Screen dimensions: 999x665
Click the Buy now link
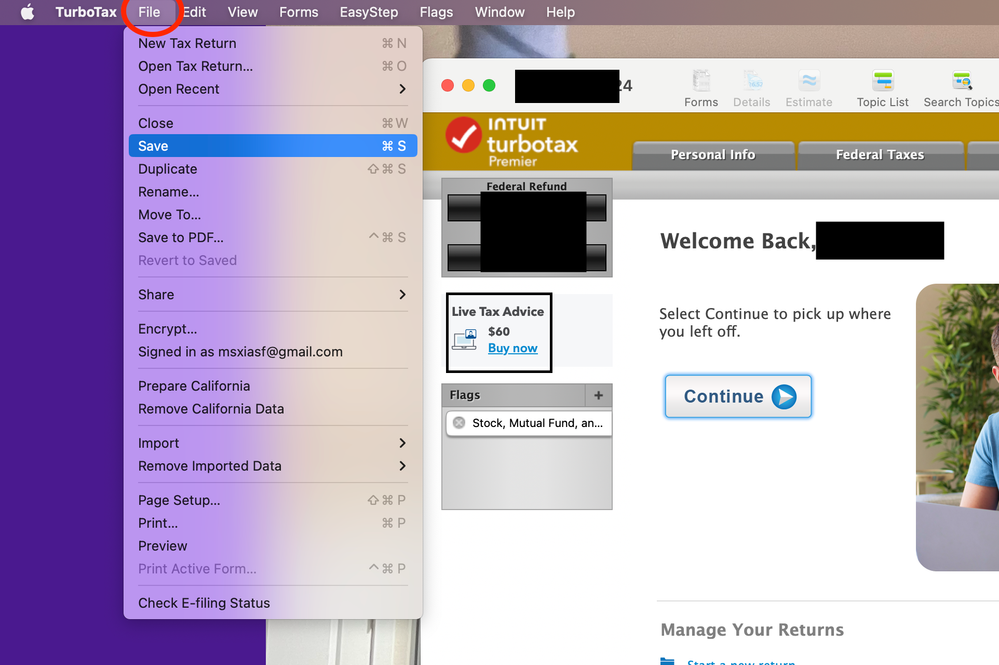pos(513,348)
